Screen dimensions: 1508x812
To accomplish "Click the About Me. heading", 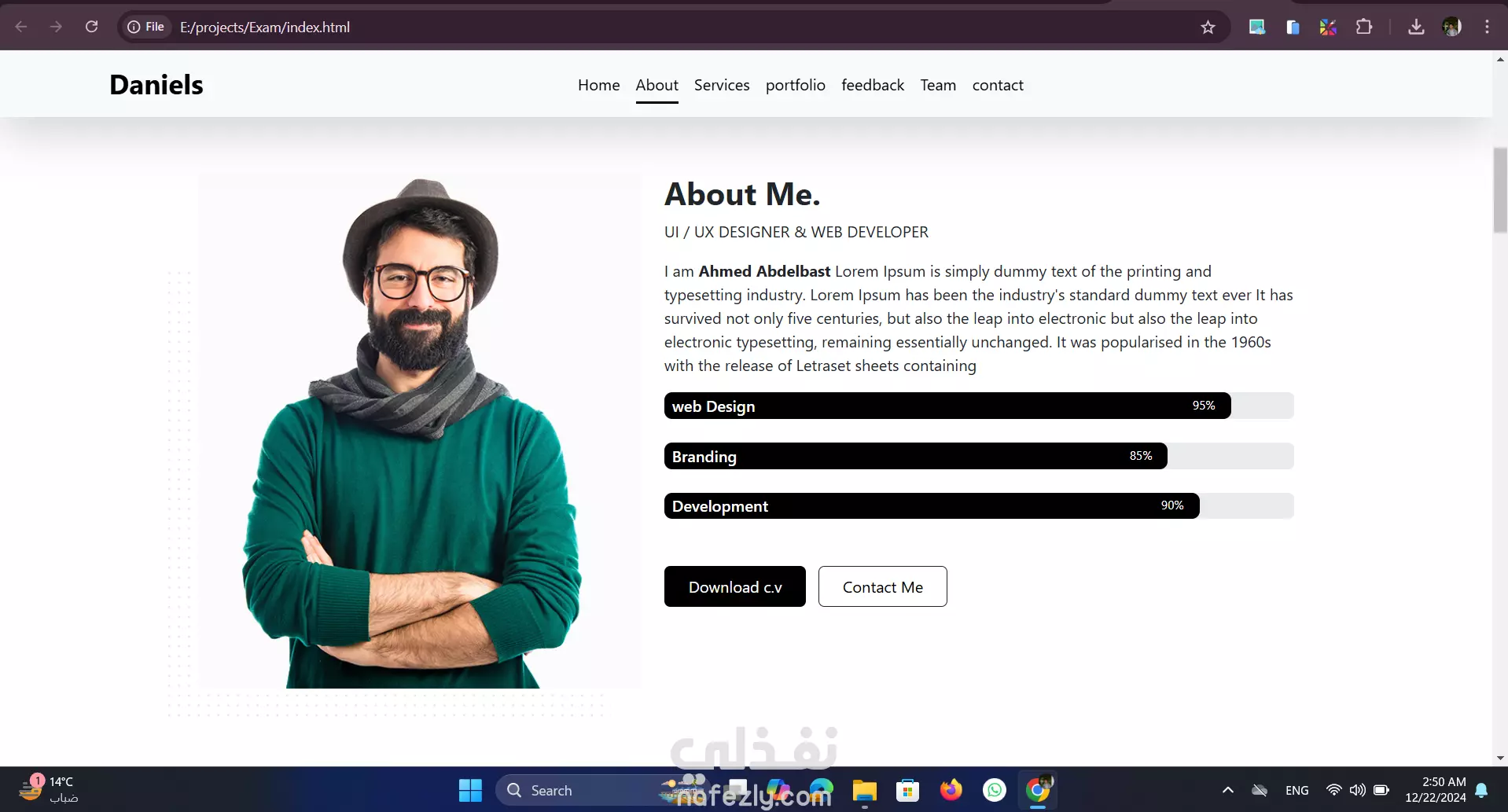I will (x=742, y=194).
